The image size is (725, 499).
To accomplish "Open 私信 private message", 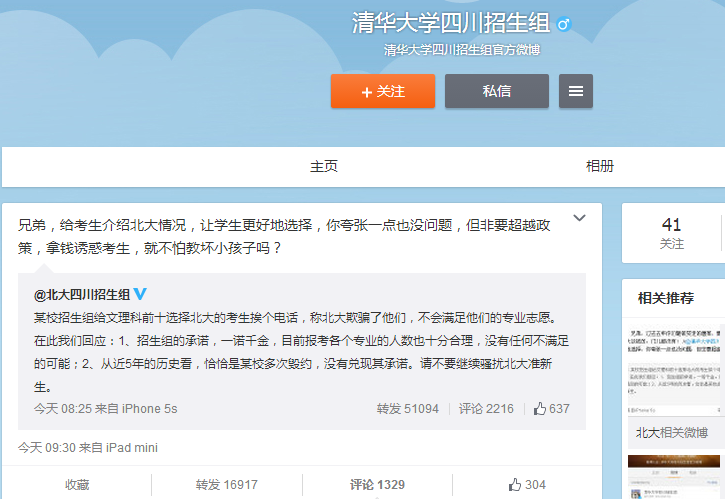I will click(x=496, y=91).
